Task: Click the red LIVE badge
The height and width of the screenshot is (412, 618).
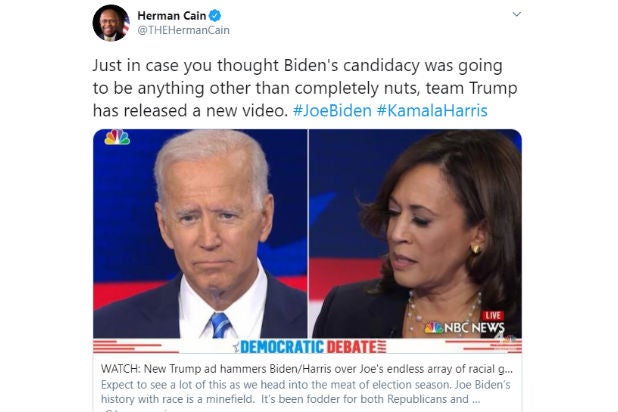Action: (x=492, y=315)
